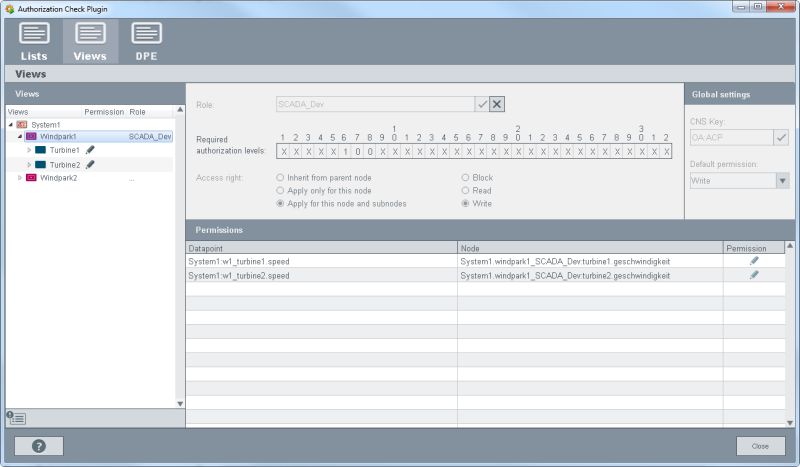
Task: Confirm role with the checkmark icon
Action: (482, 104)
